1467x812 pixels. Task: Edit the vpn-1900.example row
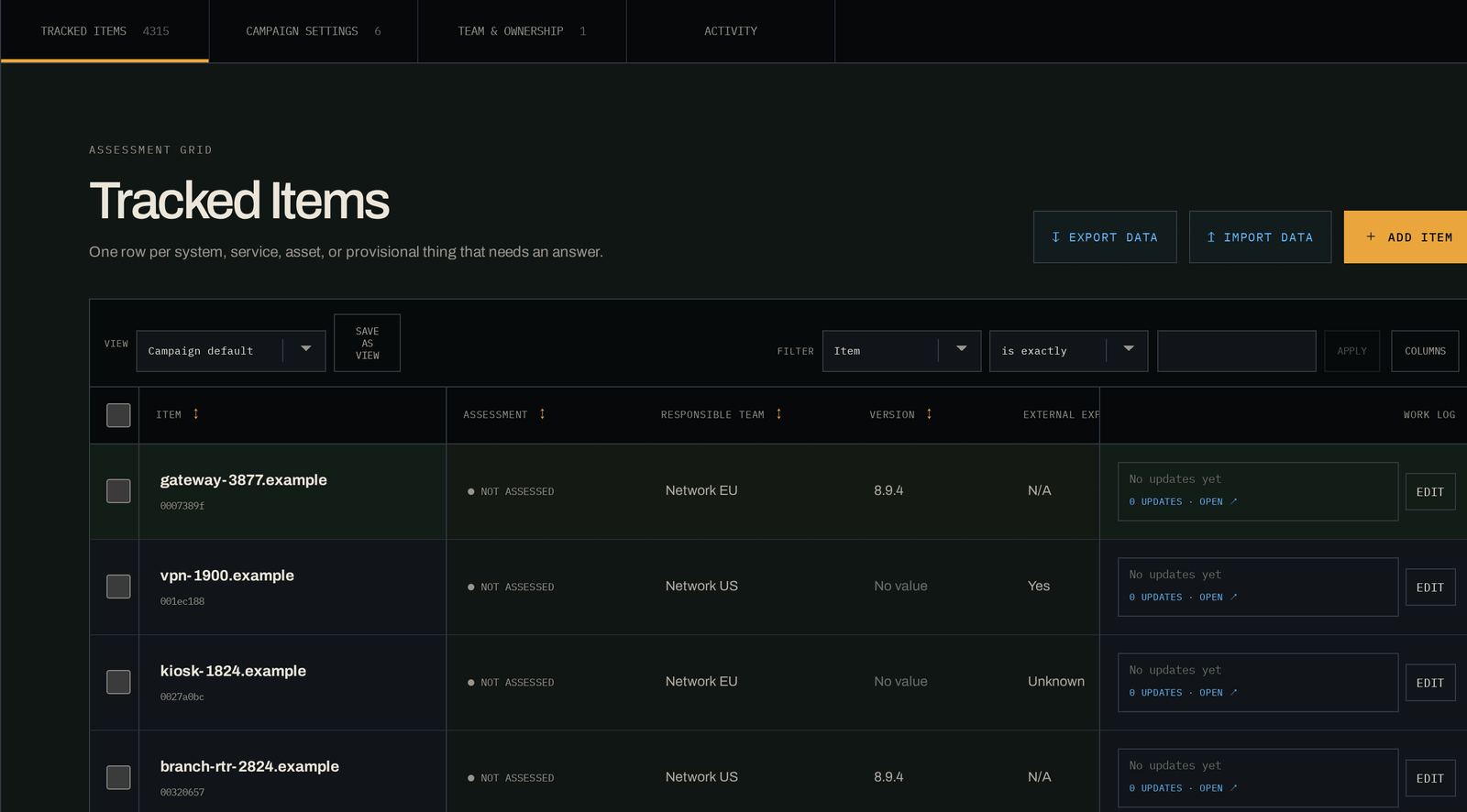pos(1430,587)
